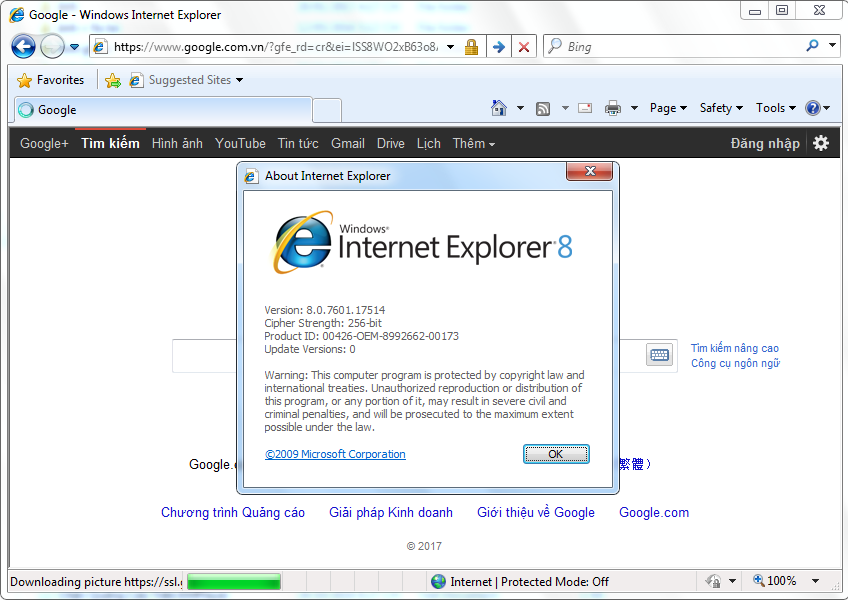Open YouTube in the Google bar
The height and width of the screenshot is (600, 848).
pyautogui.click(x=240, y=143)
